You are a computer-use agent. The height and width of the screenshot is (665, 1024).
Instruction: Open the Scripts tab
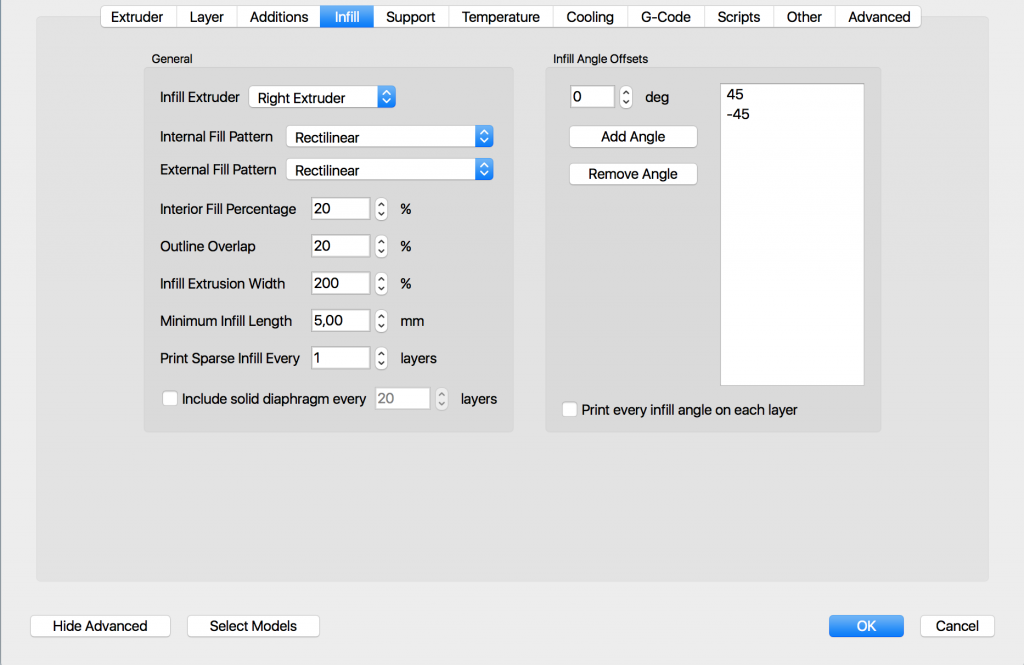coord(739,17)
